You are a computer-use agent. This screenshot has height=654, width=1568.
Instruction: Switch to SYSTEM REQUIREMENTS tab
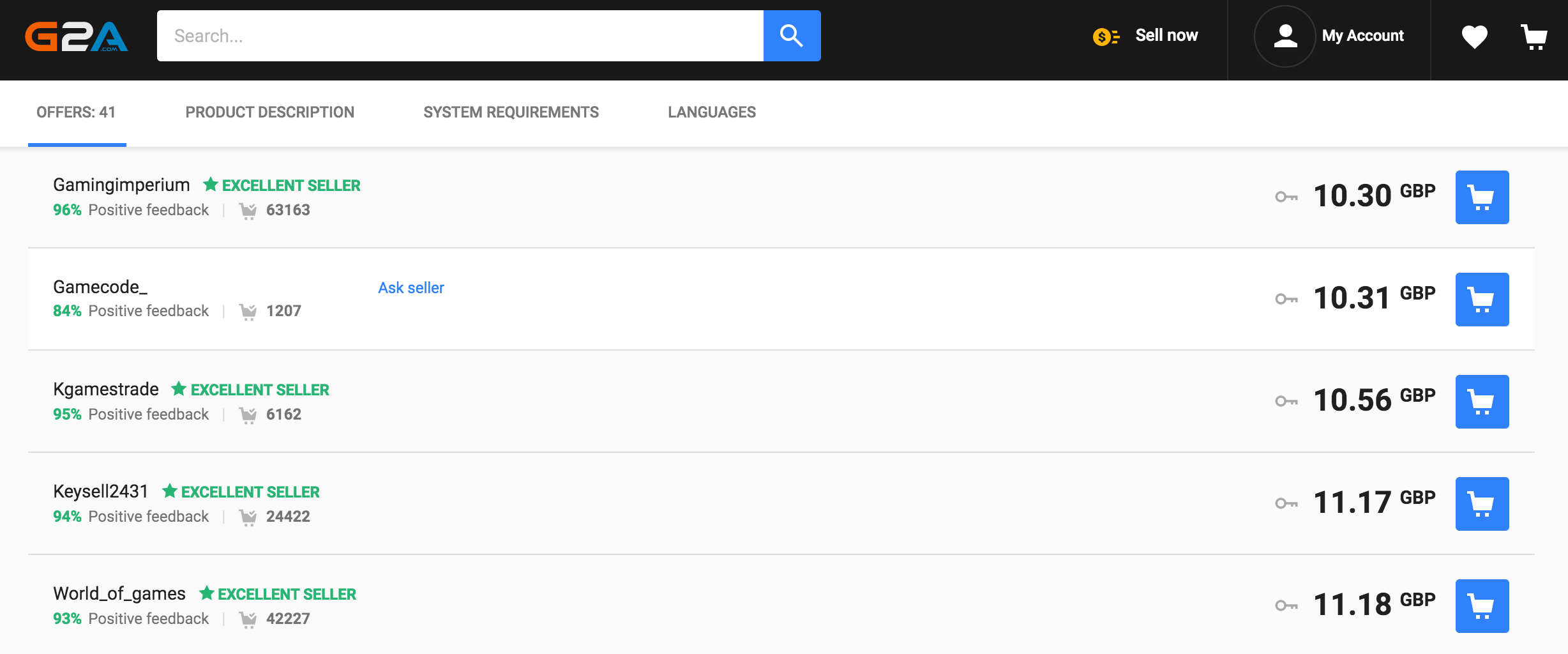point(511,112)
